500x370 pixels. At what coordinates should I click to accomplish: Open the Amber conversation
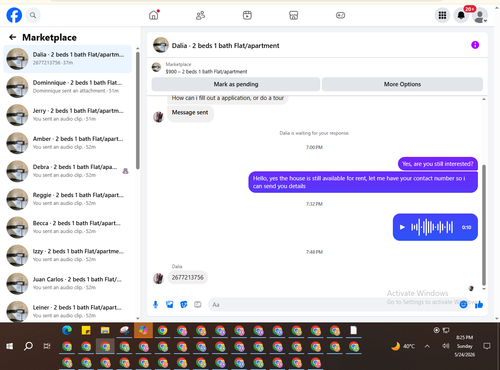[68, 143]
